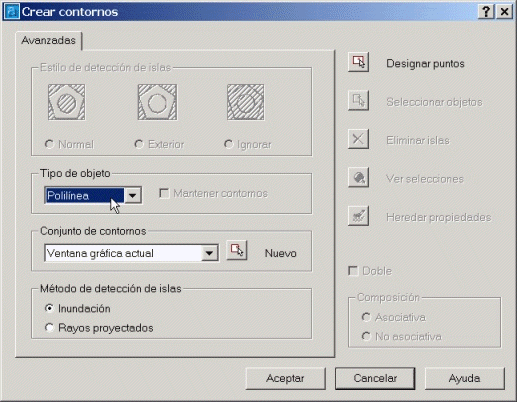Open the Polilínea dropdown arrow

click(x=133, y=196)
